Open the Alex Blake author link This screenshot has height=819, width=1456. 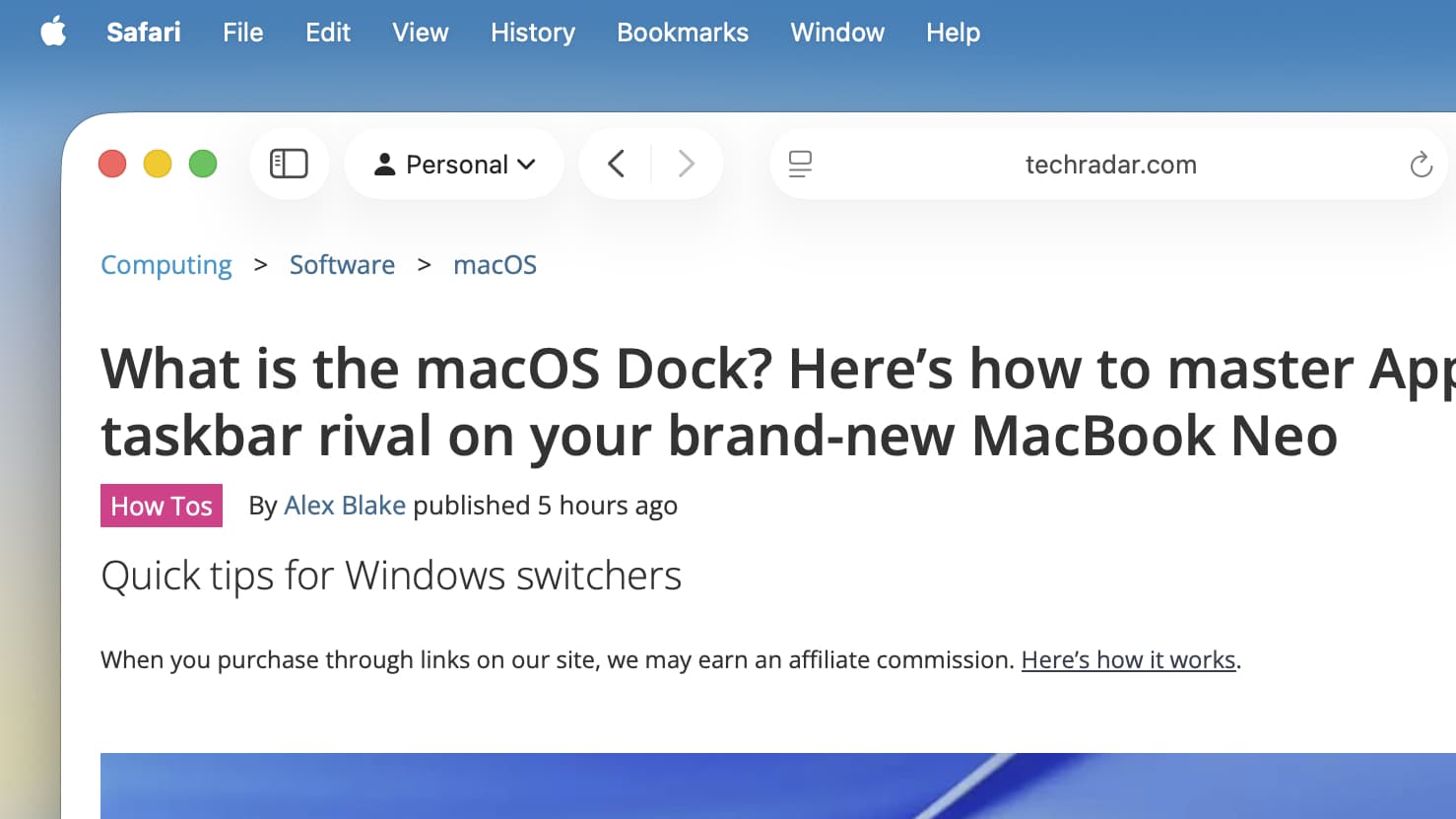point(345,506)
